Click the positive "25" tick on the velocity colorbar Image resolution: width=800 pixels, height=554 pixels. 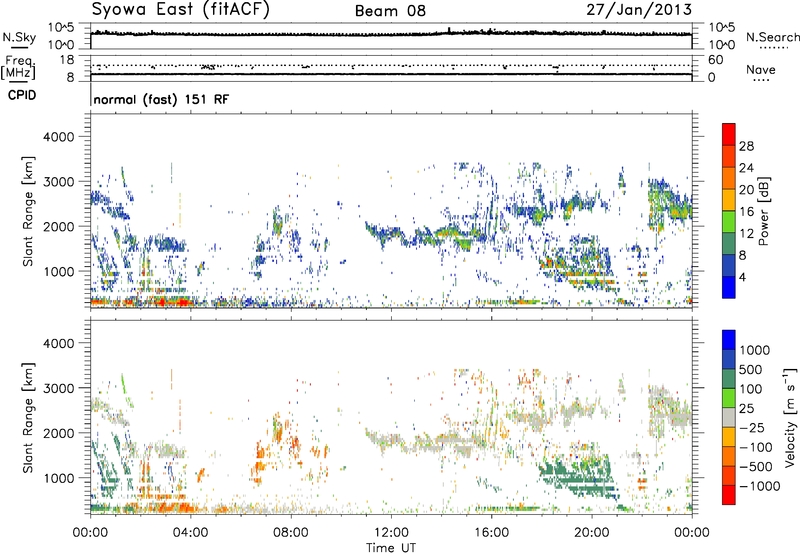(x=747, y=409)
